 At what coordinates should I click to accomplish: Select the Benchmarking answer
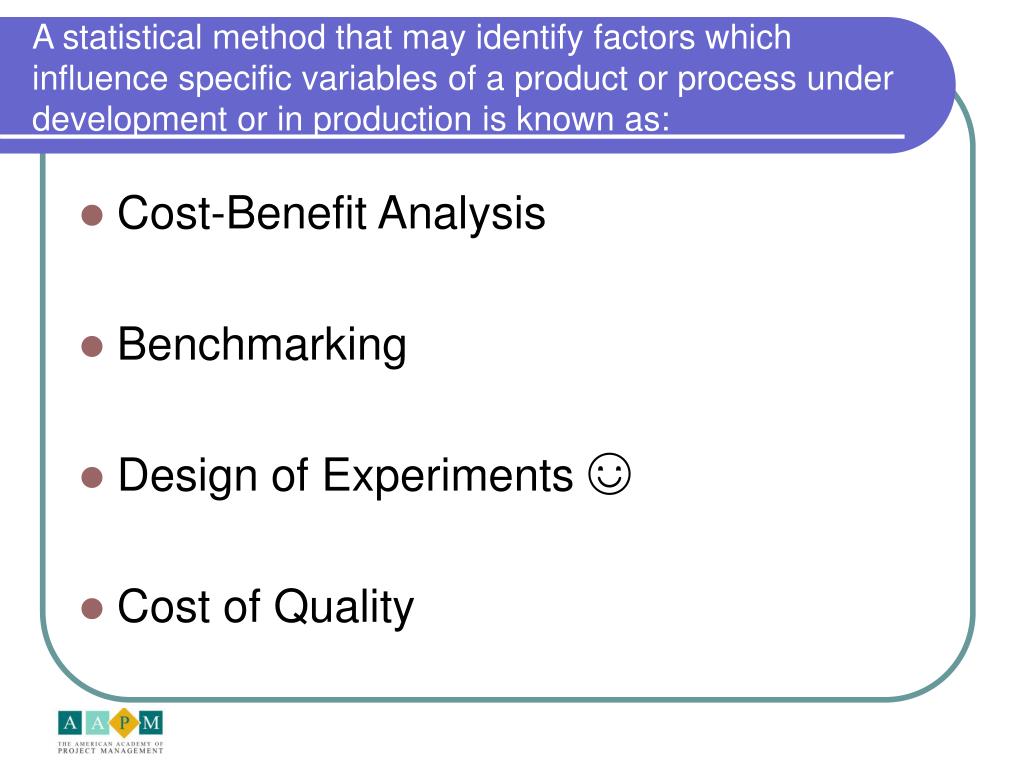[262, 345]
